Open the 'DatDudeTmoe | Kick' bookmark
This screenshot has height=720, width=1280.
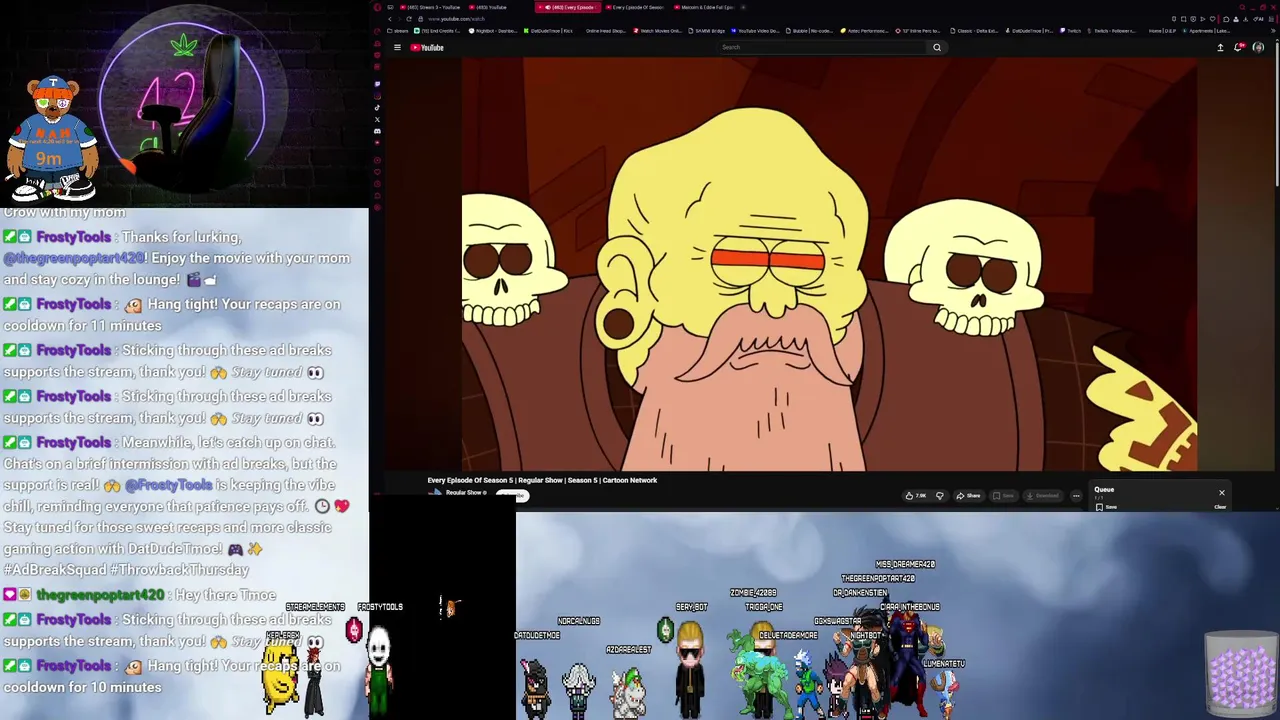click(x=548, y=31)
